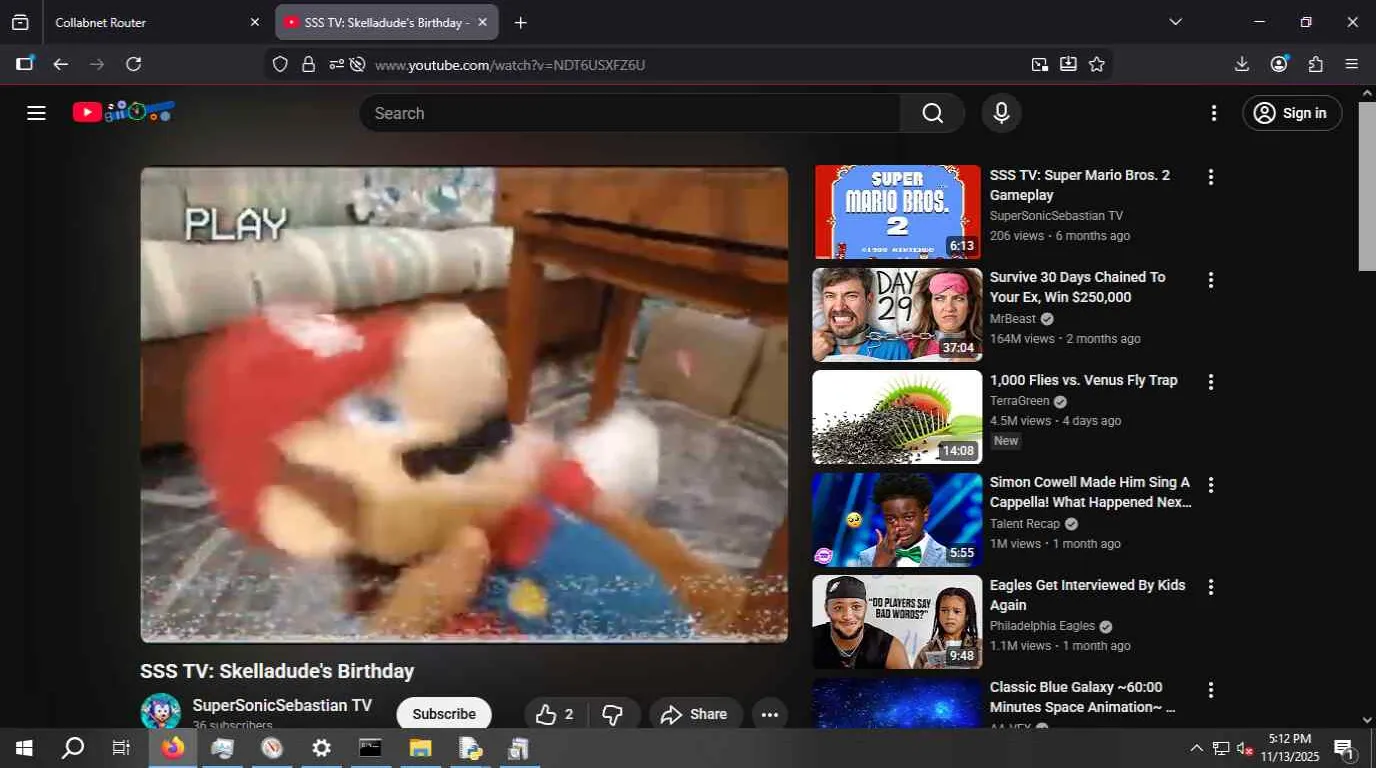Reload the current page

[133, 64]
